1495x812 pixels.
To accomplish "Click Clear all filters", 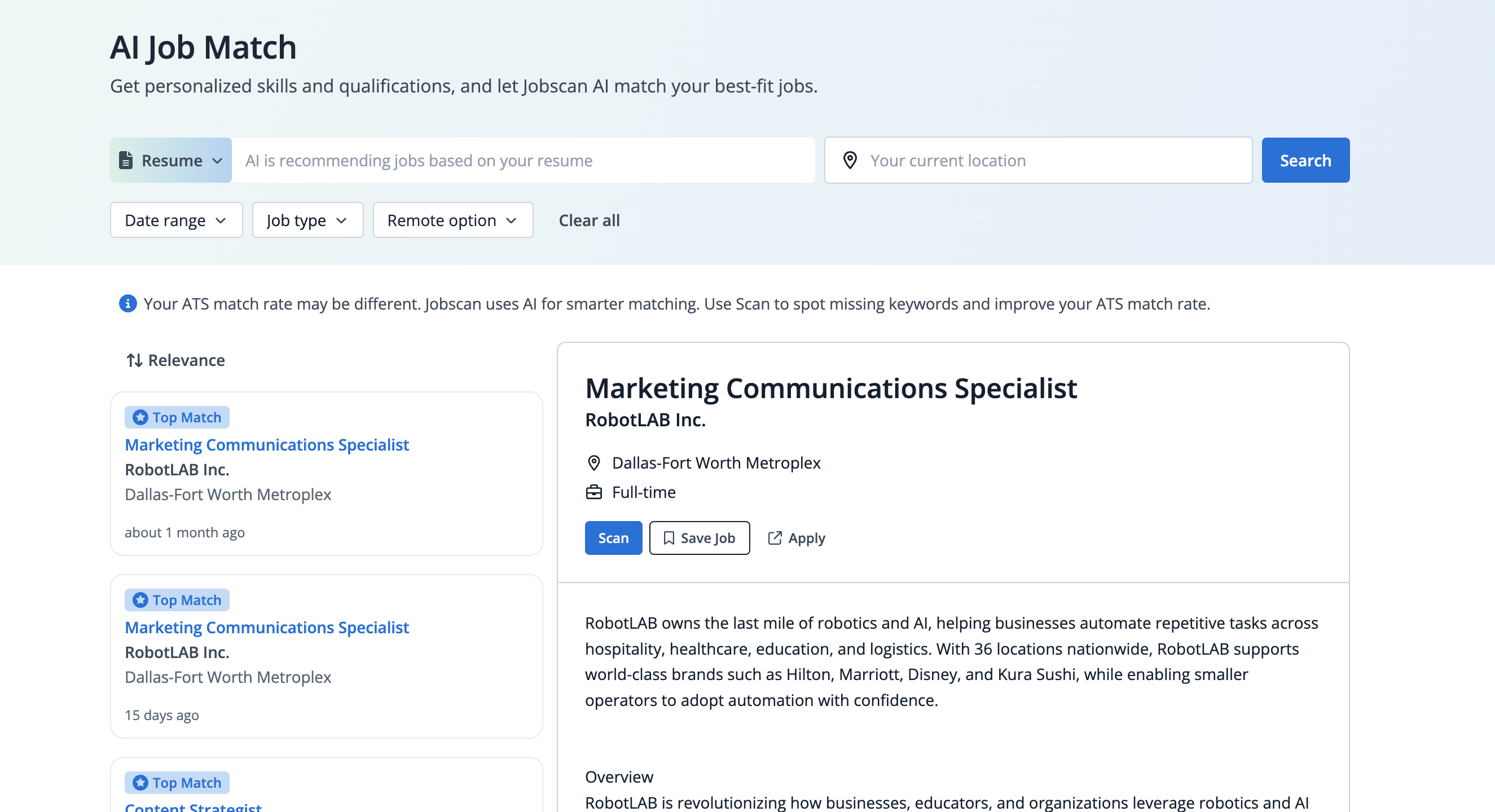I will click(x=588, y=220).
